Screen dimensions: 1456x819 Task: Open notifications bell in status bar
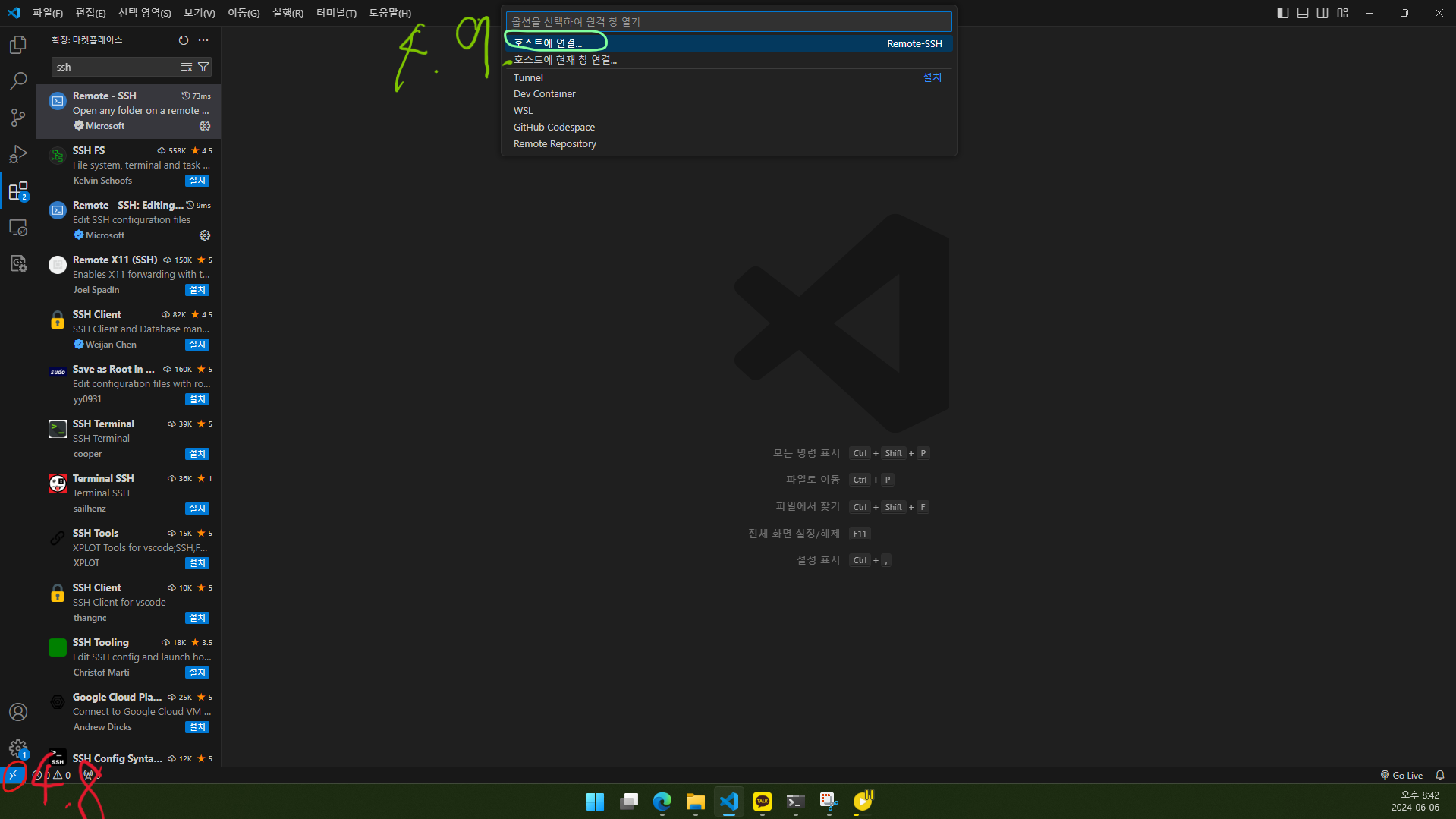coord(1440,775)
